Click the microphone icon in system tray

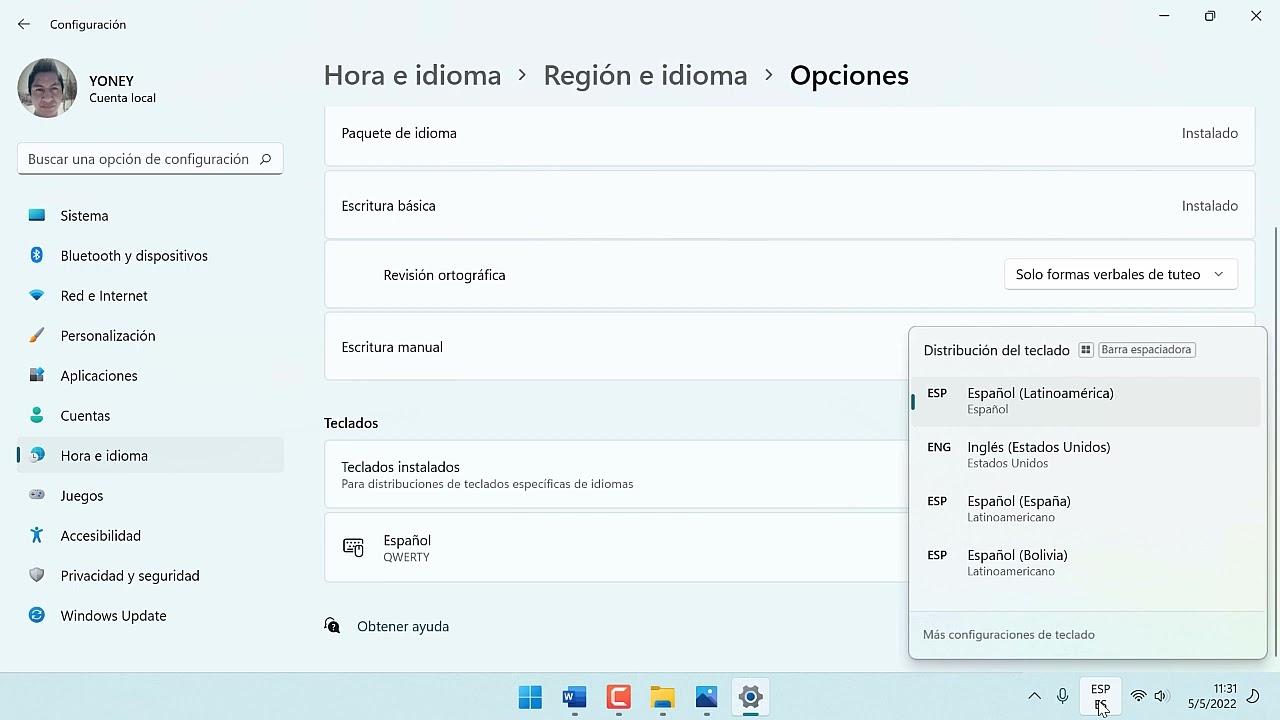pyautogui.click(x=1062, y=696)
